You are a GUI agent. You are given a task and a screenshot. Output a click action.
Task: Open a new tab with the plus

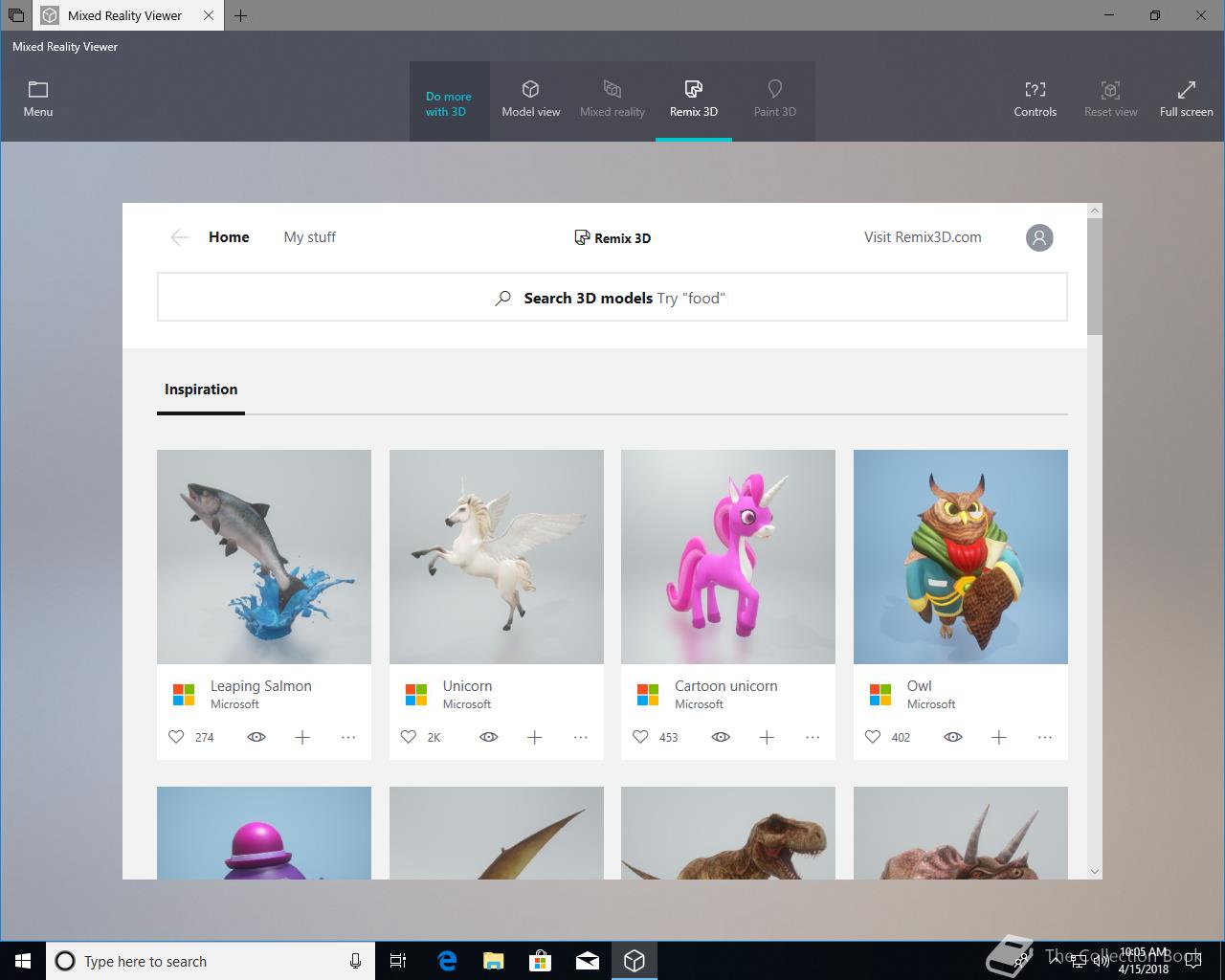[240, 15]
